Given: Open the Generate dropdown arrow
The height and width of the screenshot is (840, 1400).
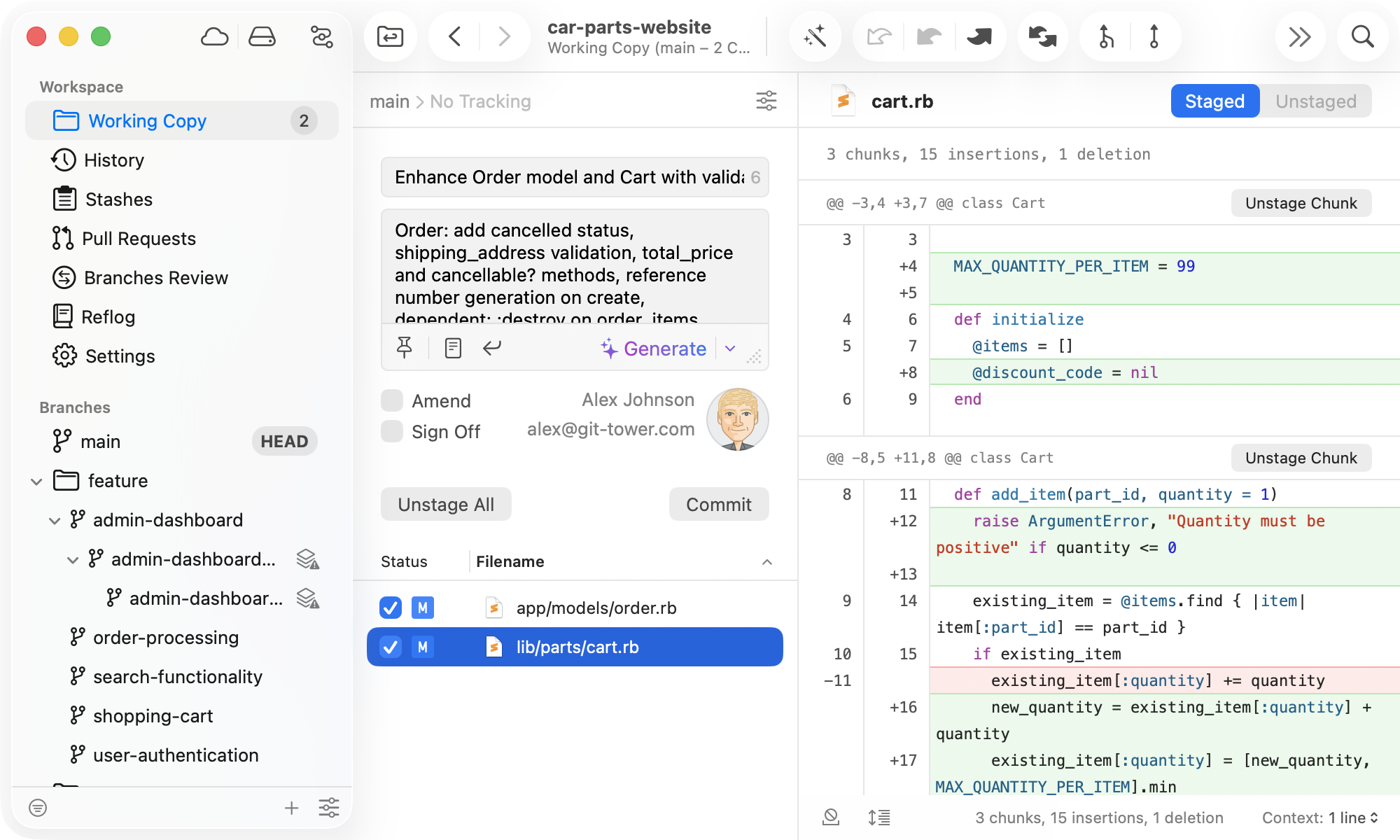Looking at the screenshot, I should [x=730, y=348].
